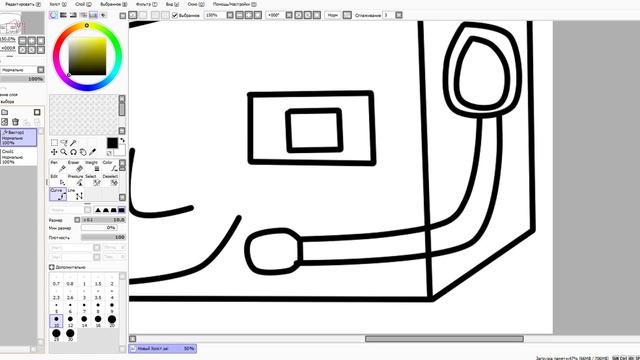This screenshot has width=640, height=360.
Task: Open the 'Слой' menu
Action: coord(83,4)
